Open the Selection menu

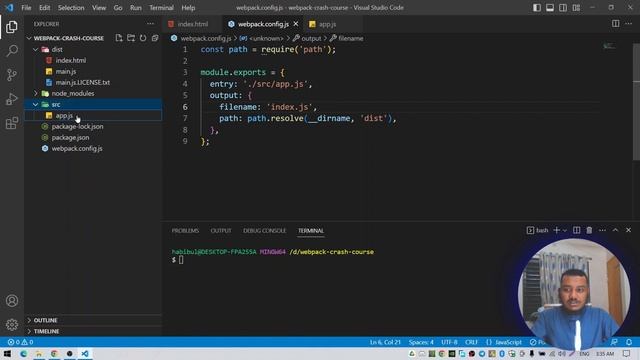71,7
